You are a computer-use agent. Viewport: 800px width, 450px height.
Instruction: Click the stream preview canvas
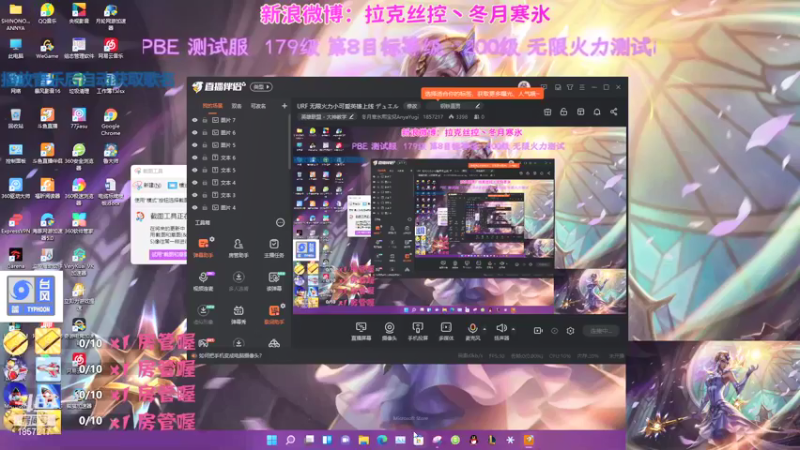[459, 220]
